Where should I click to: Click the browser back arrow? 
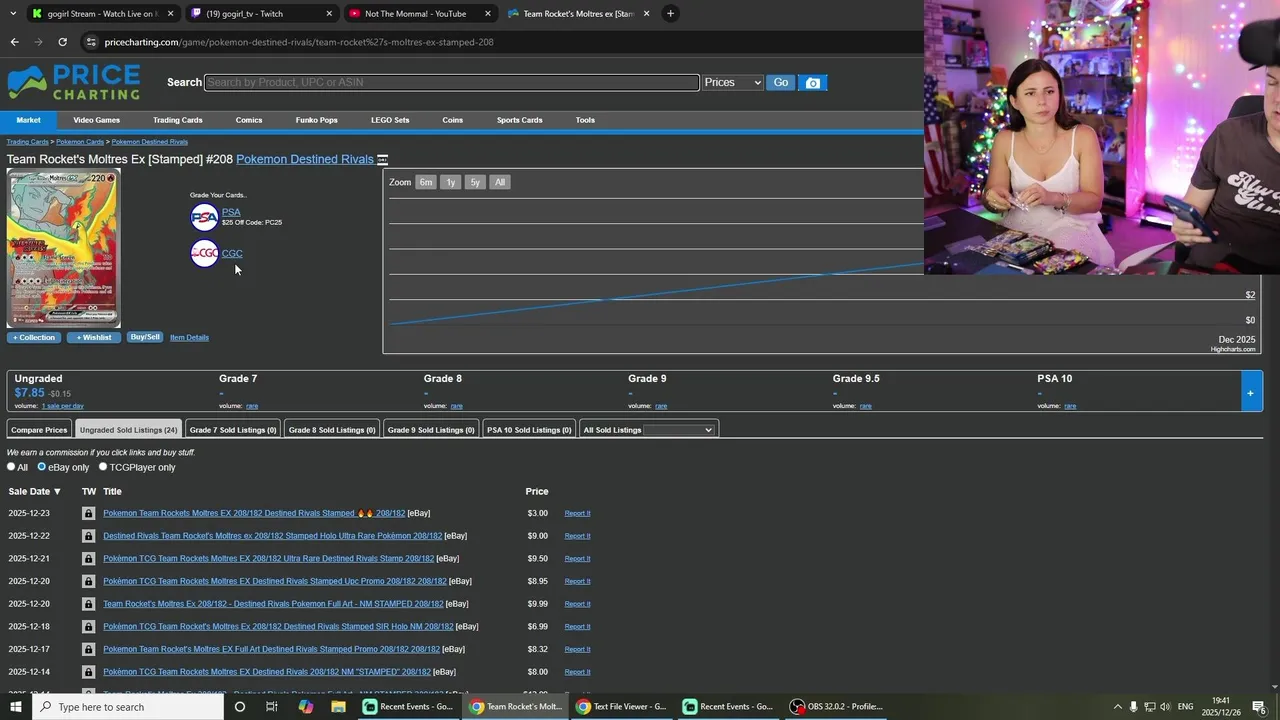tap(14, 42)
